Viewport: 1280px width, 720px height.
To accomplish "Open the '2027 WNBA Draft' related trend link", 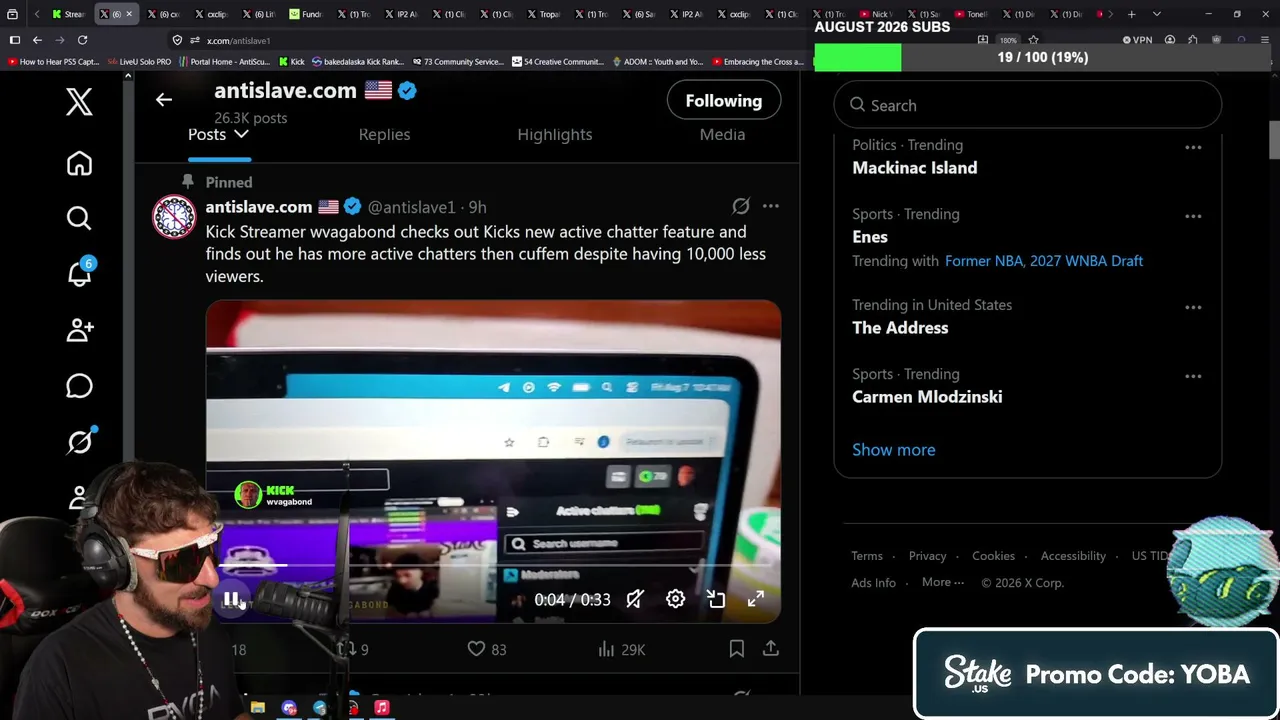I will click(x=1085, y=261).
